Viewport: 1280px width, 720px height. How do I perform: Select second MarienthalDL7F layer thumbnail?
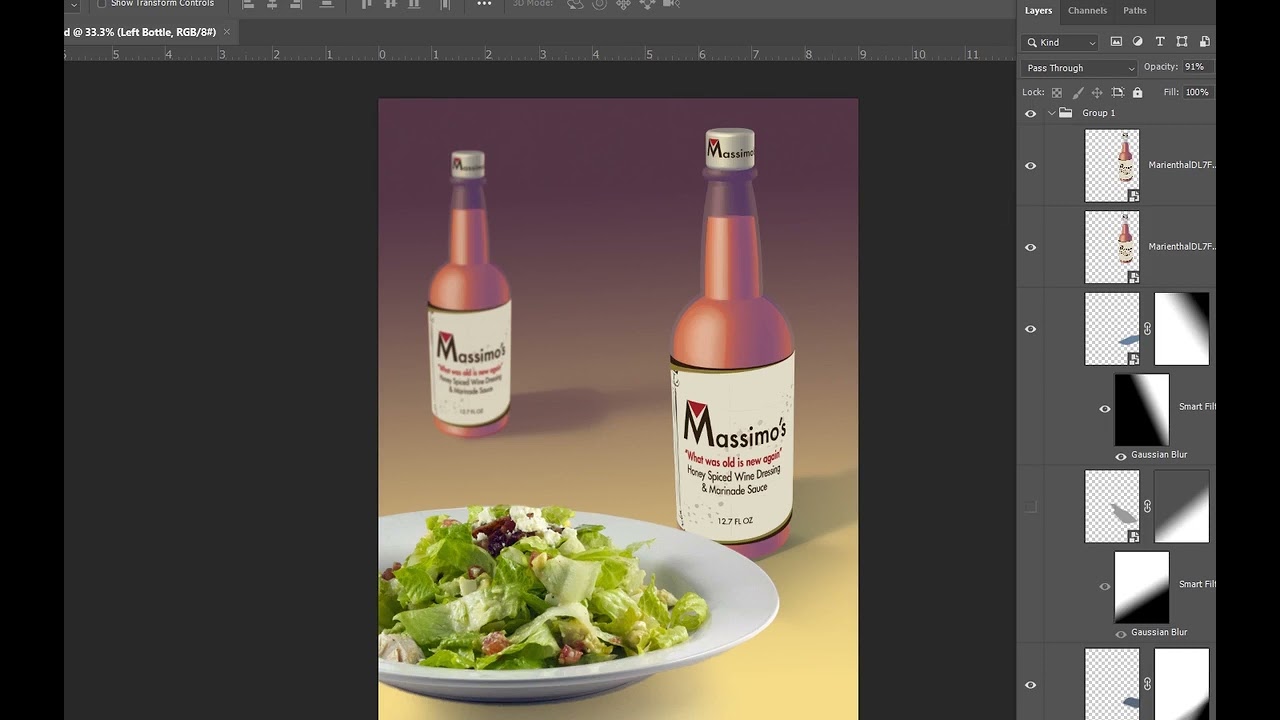tap(1112, 247)
